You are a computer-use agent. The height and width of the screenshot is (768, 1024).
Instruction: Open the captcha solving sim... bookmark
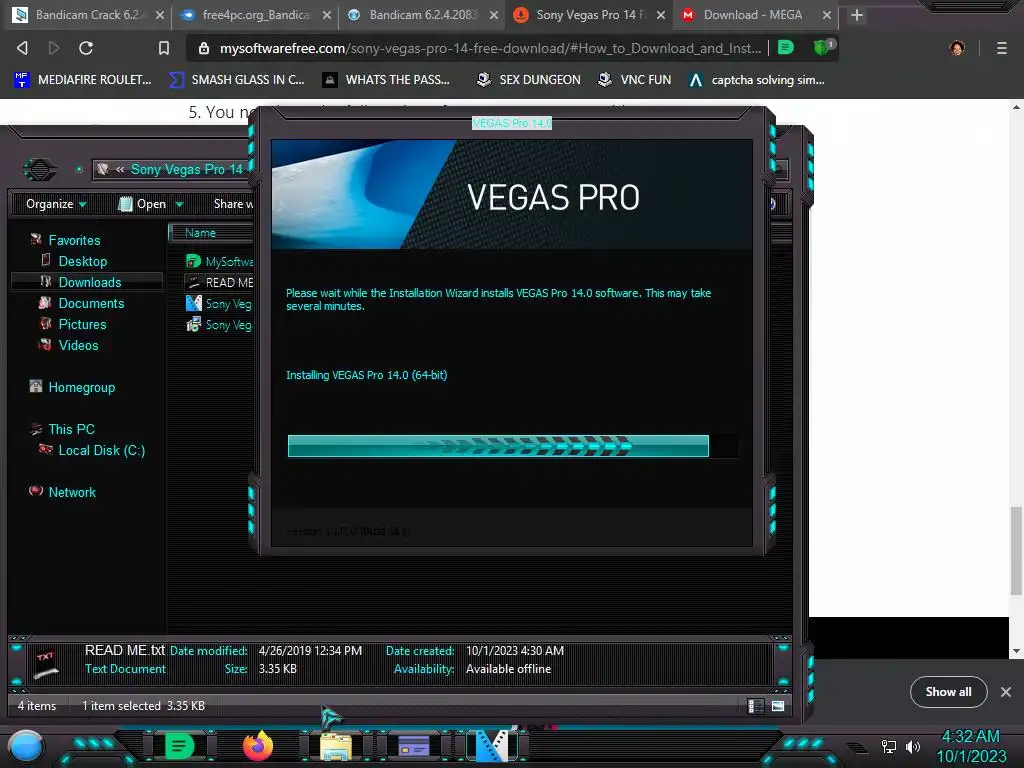pyautogui.click(x=757, y=80)
